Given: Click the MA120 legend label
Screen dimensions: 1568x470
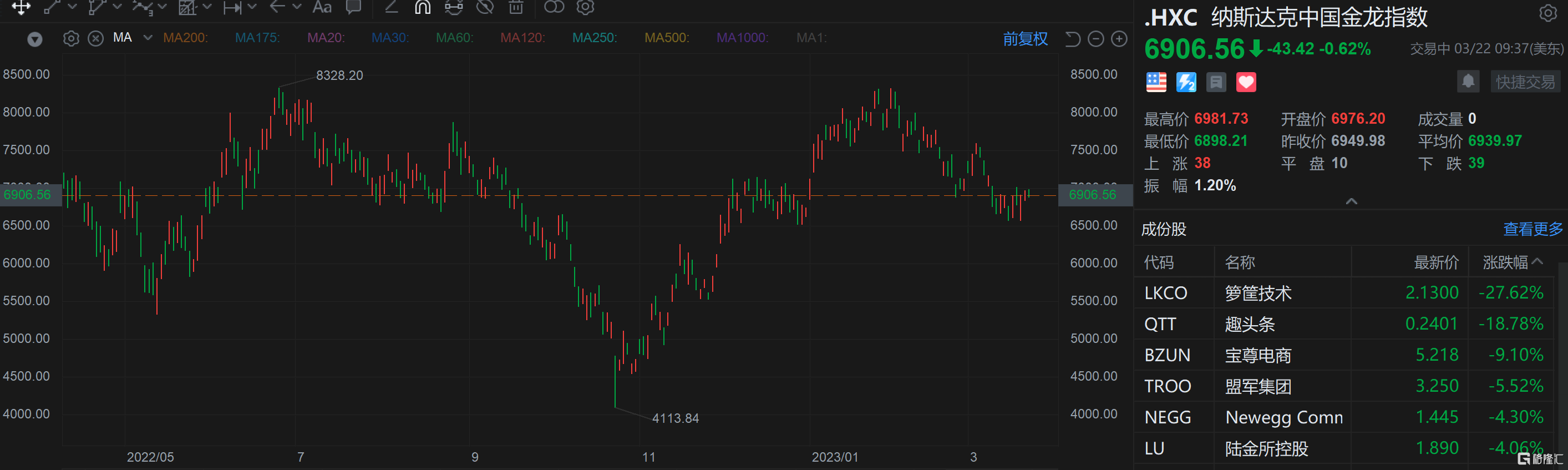Looking at the screenshot, I should point(523,38).
